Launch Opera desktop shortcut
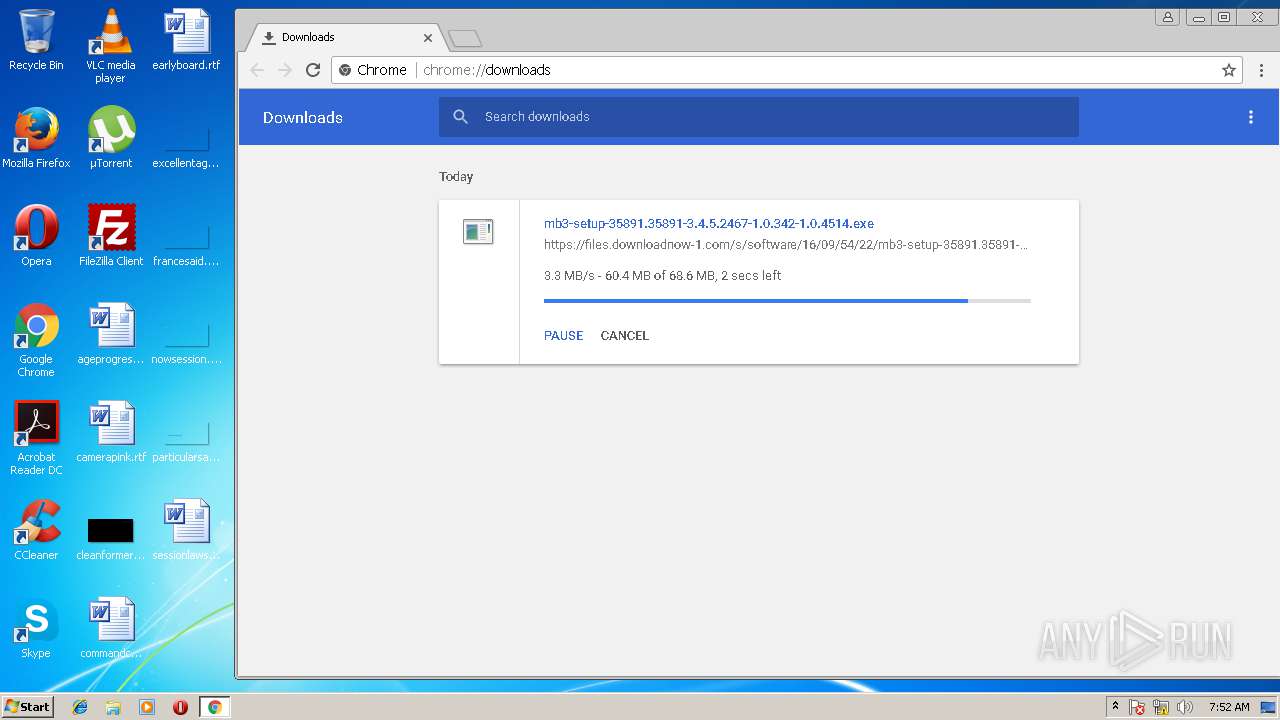The width and height of the screenshot is (1280, 720). 36,236
